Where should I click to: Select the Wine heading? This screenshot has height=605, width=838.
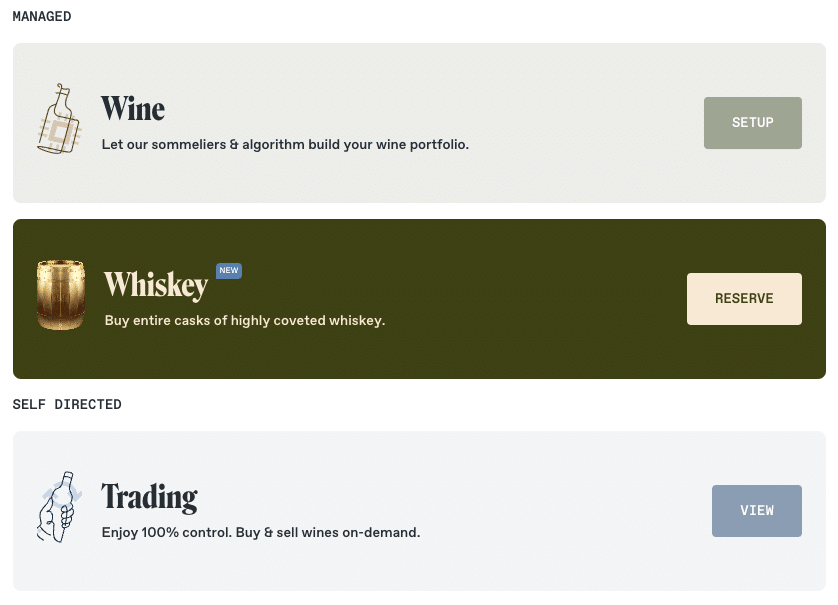pos(133,108)
